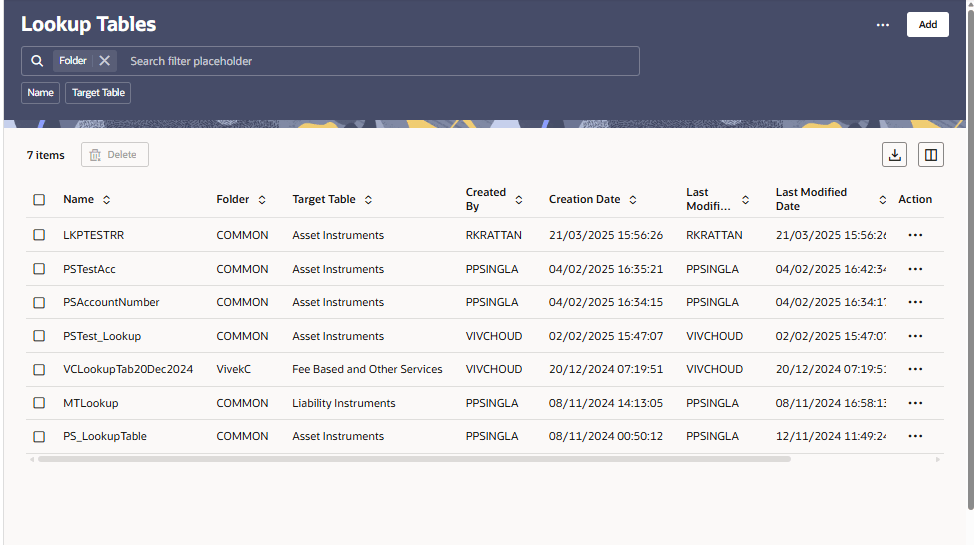Open the header more options ellipsis

[x=883, y=25]
